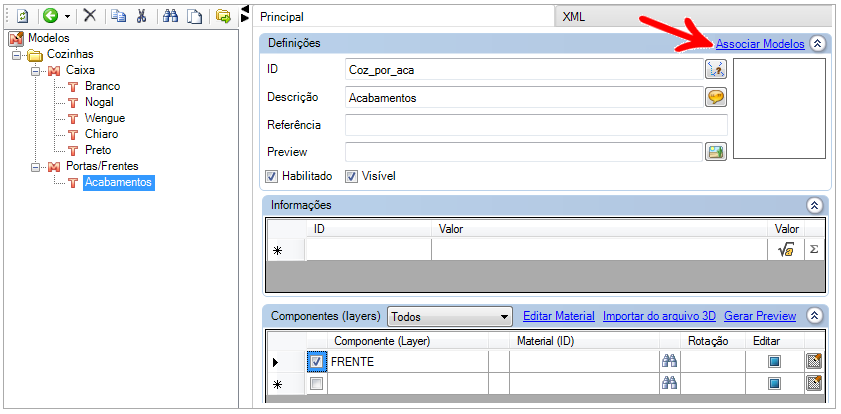The width and height of the screenshot is (841, 414).
Task: Click the sigma icon in Informações row
Action: pos(814,250)
